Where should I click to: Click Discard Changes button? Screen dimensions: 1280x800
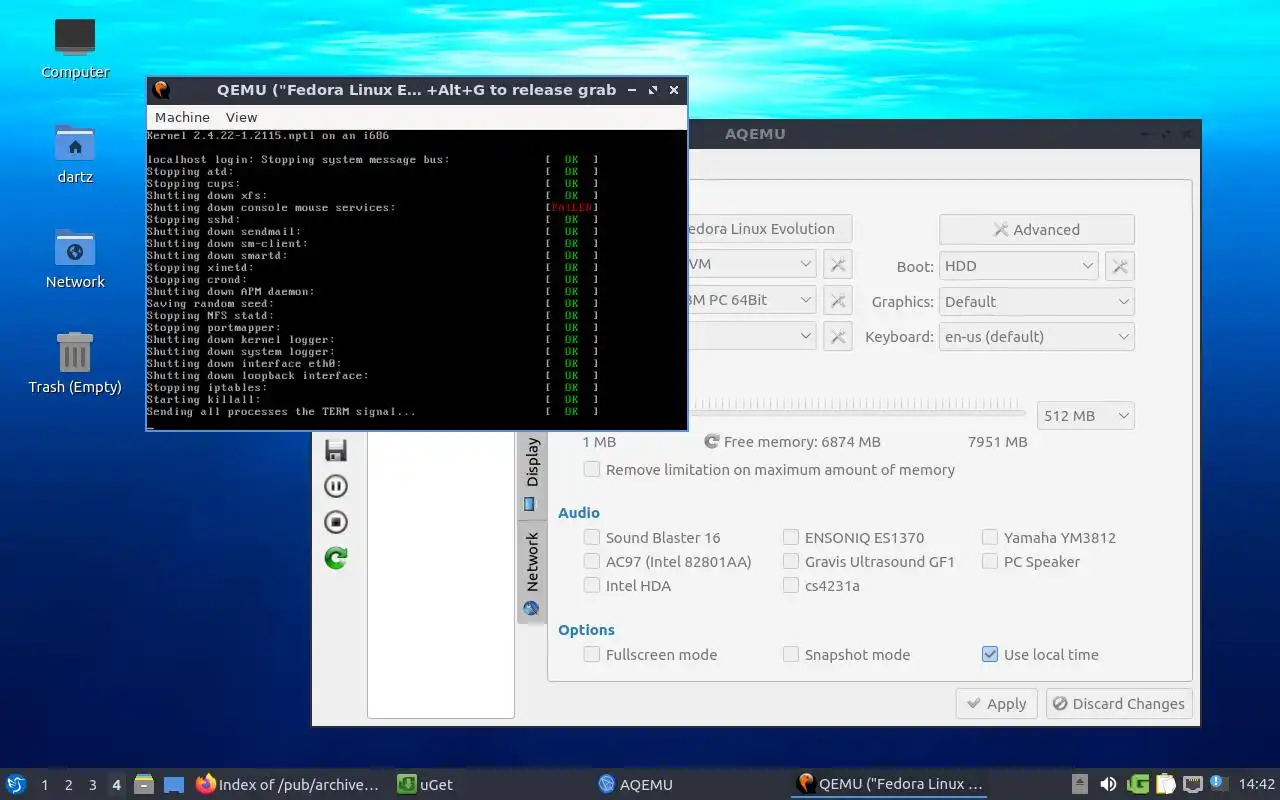(1119, 703)
